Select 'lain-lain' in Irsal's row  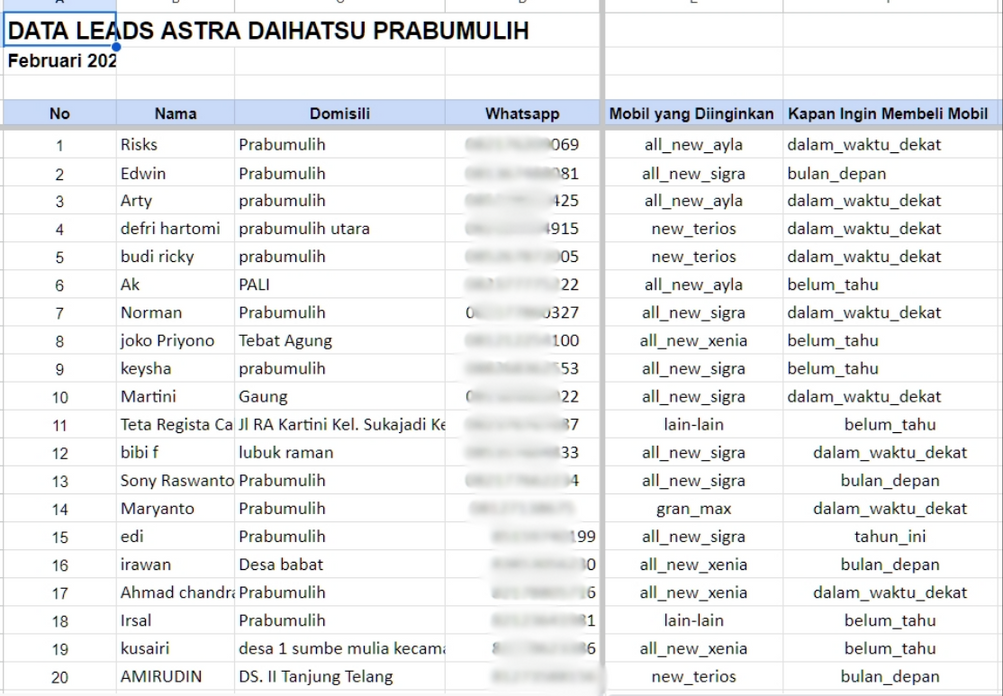point(693,621)
